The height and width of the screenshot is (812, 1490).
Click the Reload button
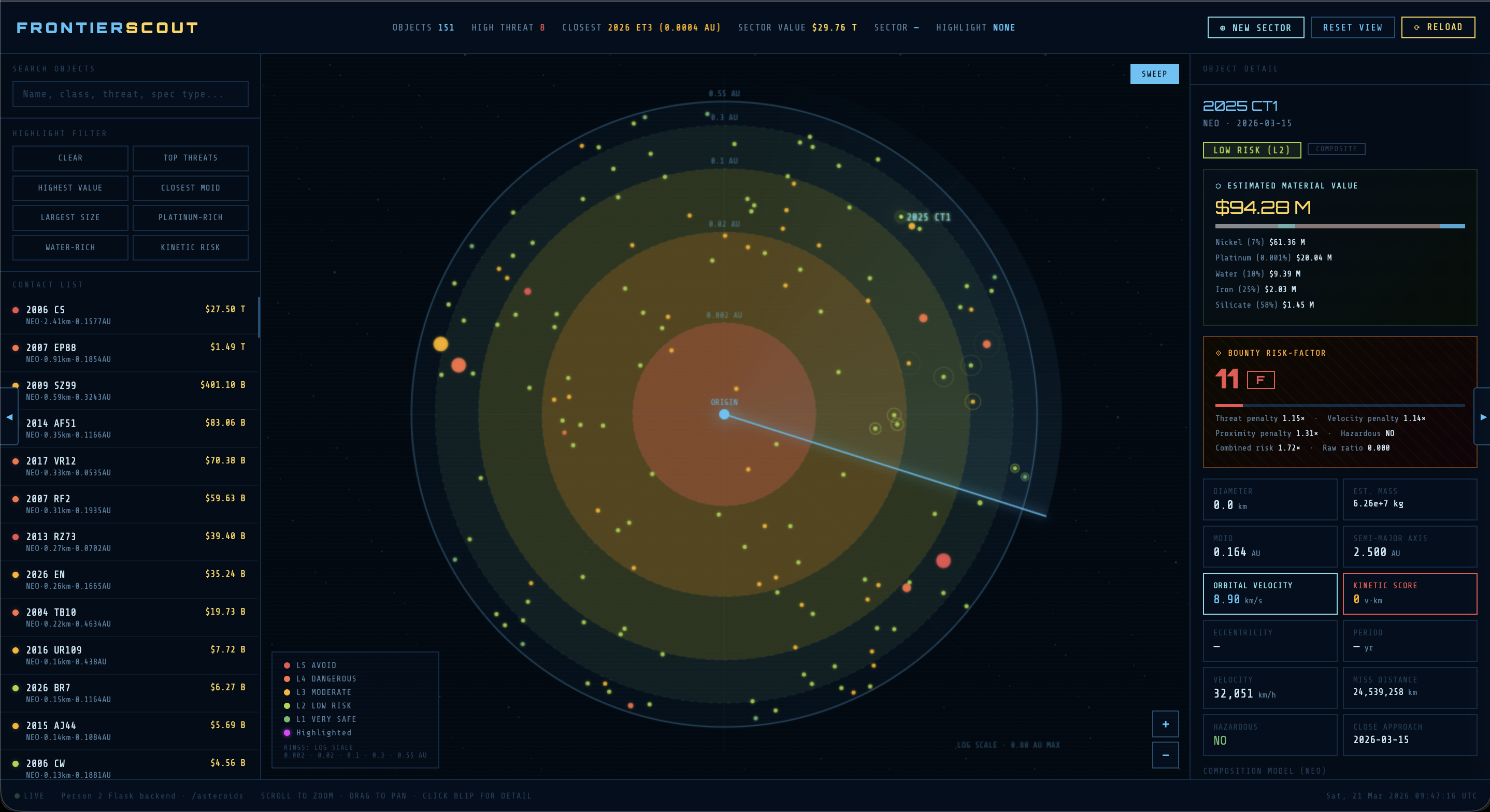[1437, 27]
